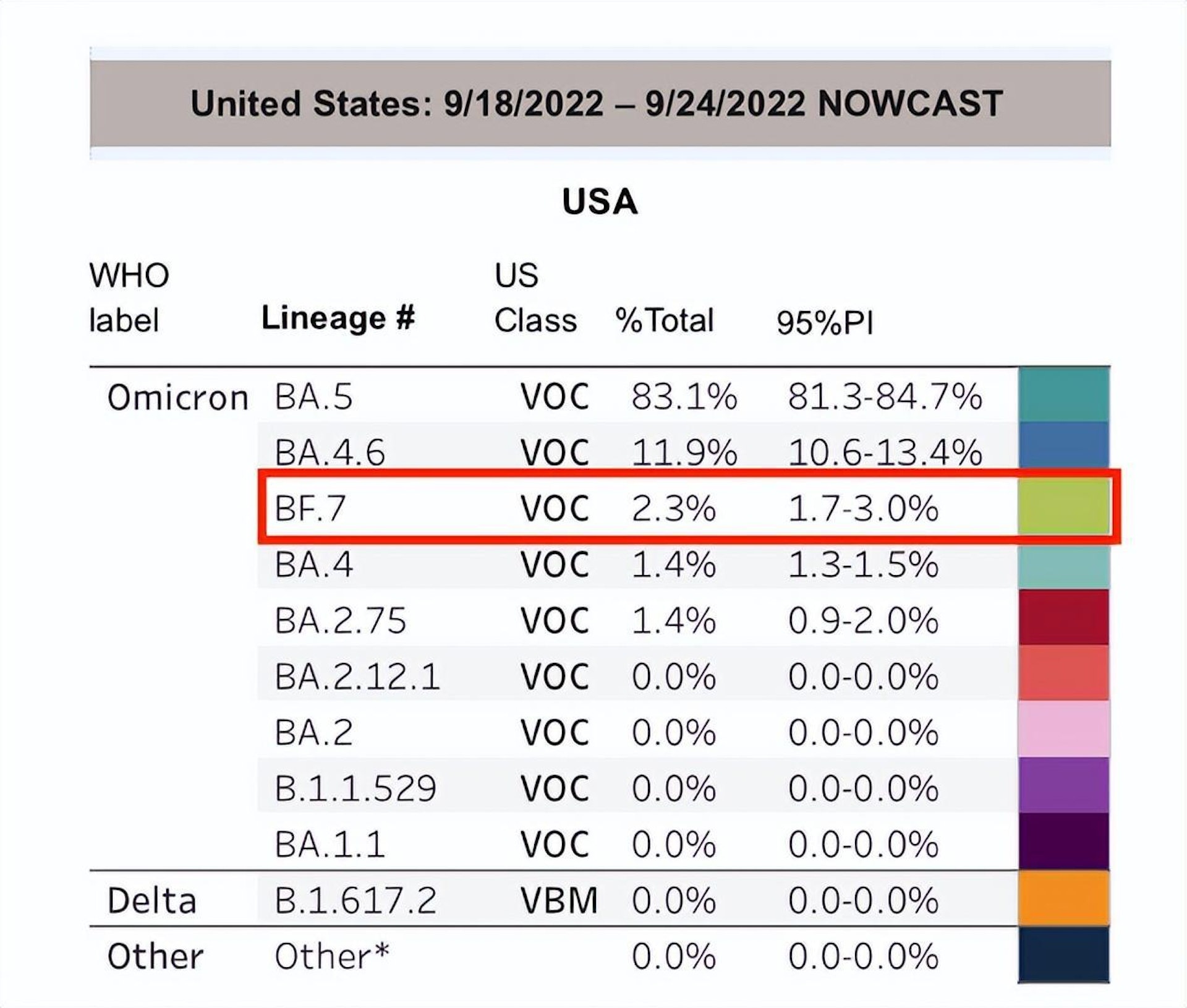Click the VBM class for B.1.617.2
Viewport: 1187px width, 1008px height.
[x=559, y=900]
